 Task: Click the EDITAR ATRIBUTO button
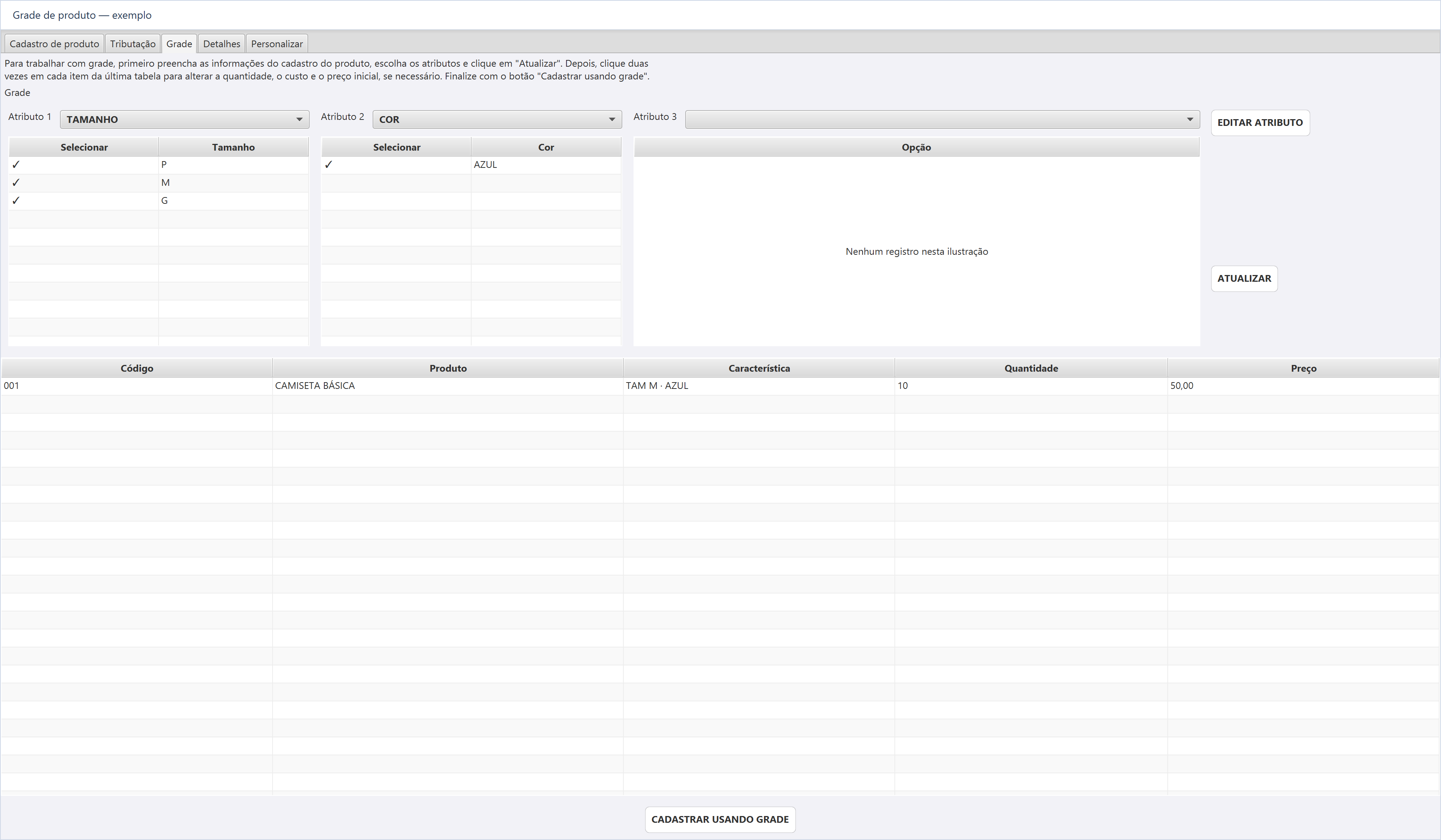[1260, 123]
